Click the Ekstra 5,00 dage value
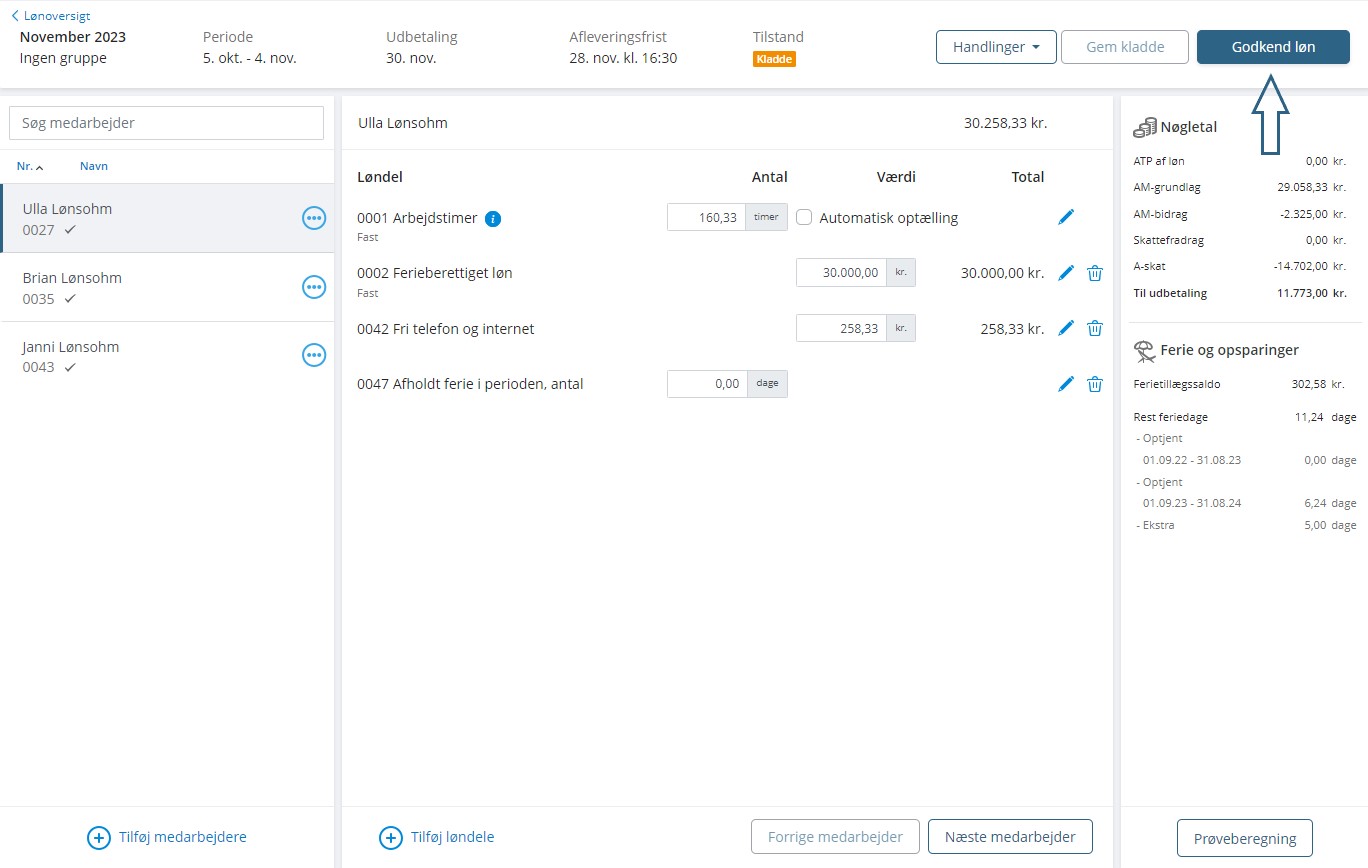1368x868 pixels. 1330,525
